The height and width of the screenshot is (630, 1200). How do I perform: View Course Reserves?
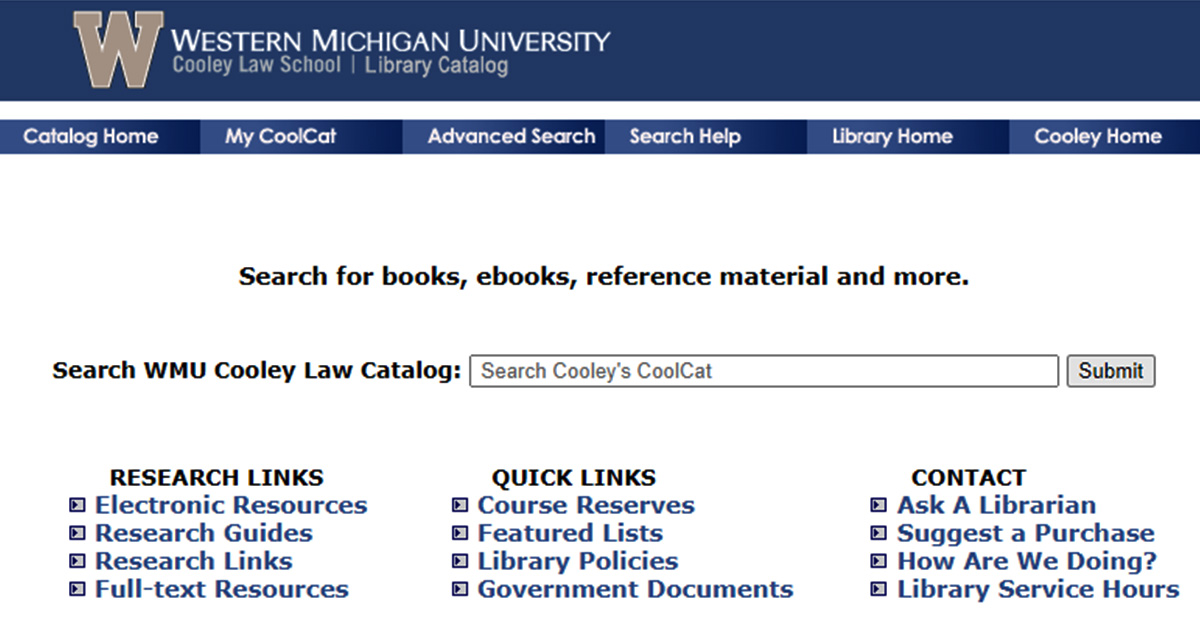586,506
